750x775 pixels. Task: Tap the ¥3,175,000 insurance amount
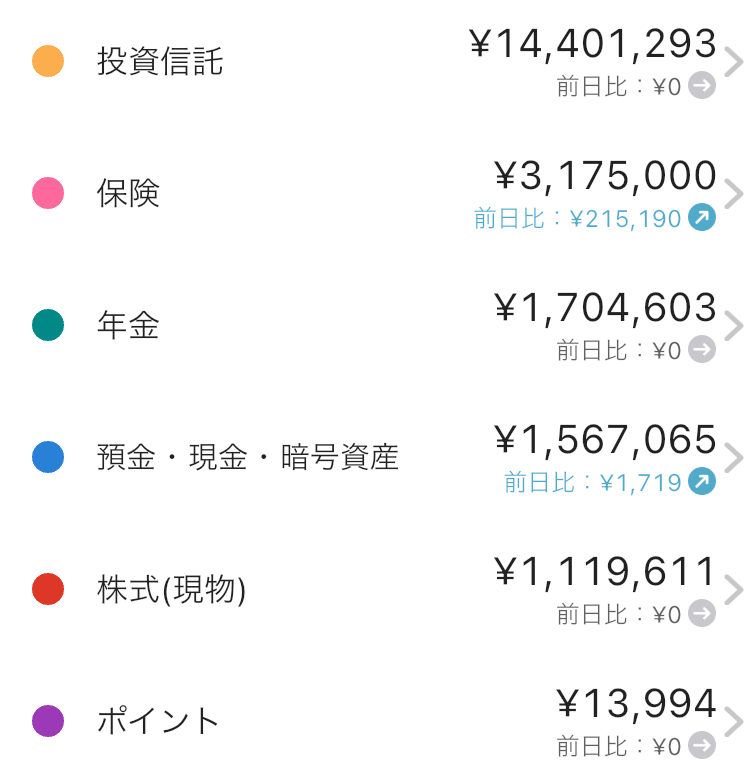click(605, 176)
